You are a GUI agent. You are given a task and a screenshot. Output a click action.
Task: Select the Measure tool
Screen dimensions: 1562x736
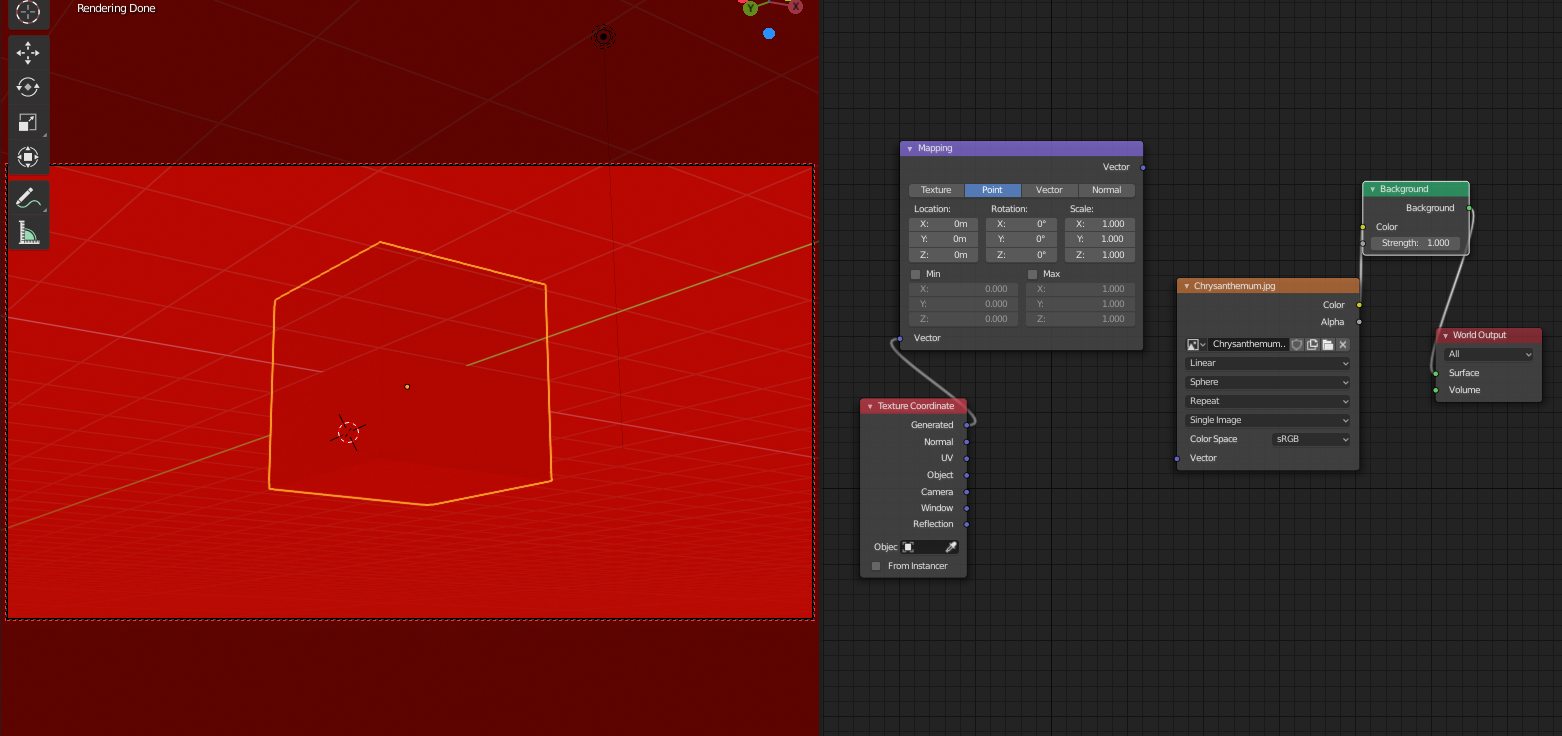coord(29,233)
